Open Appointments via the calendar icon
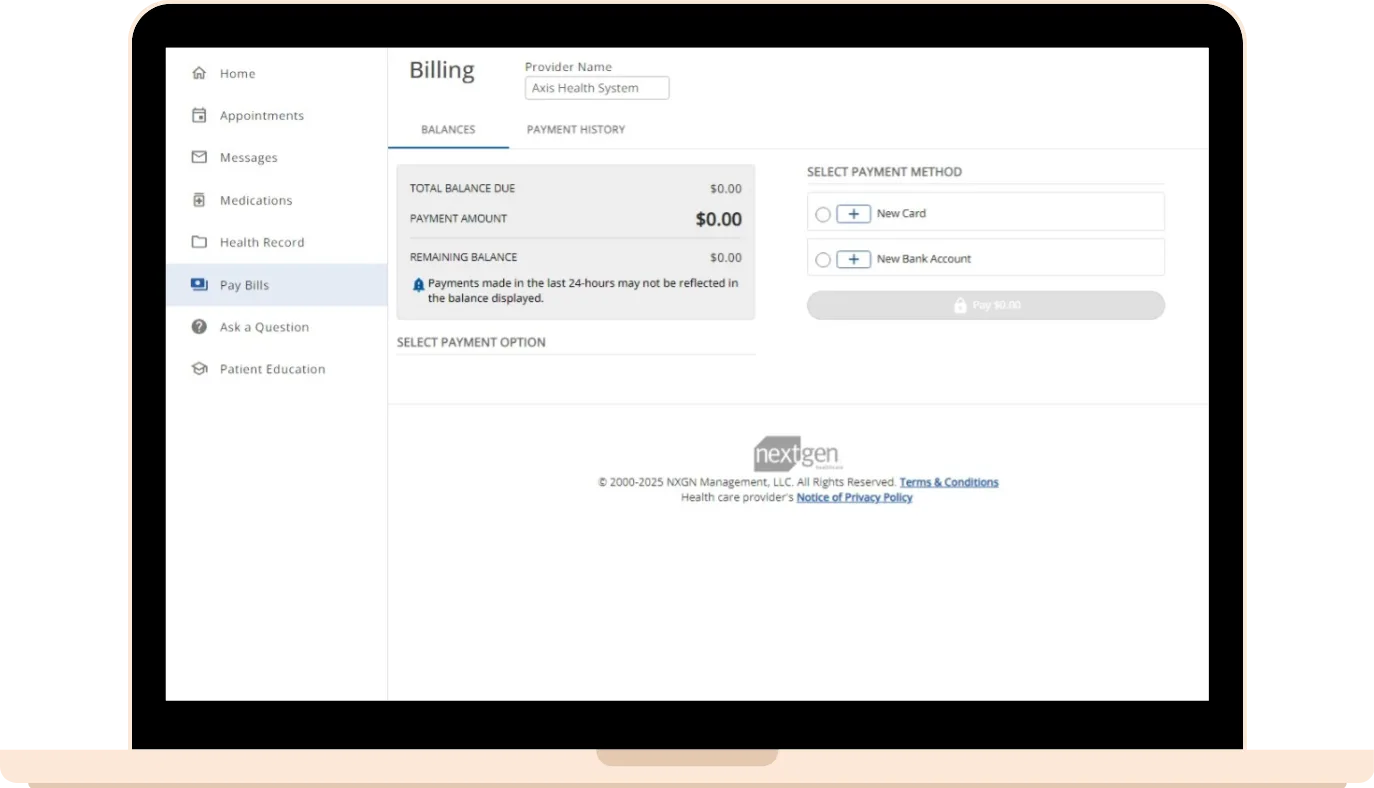The width and height of the screenshot is (1374, 788). pyautogui.click(x=199, y=115)
